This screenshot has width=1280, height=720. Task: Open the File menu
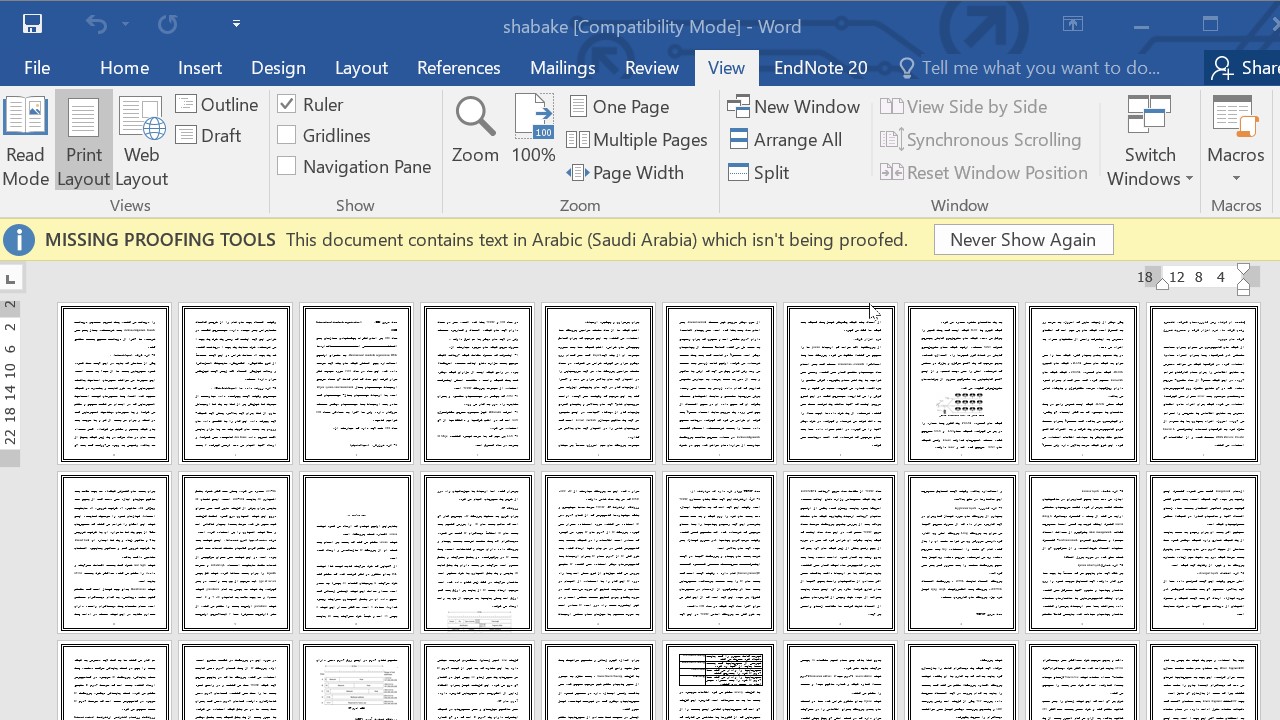click(x=37, y=68)
